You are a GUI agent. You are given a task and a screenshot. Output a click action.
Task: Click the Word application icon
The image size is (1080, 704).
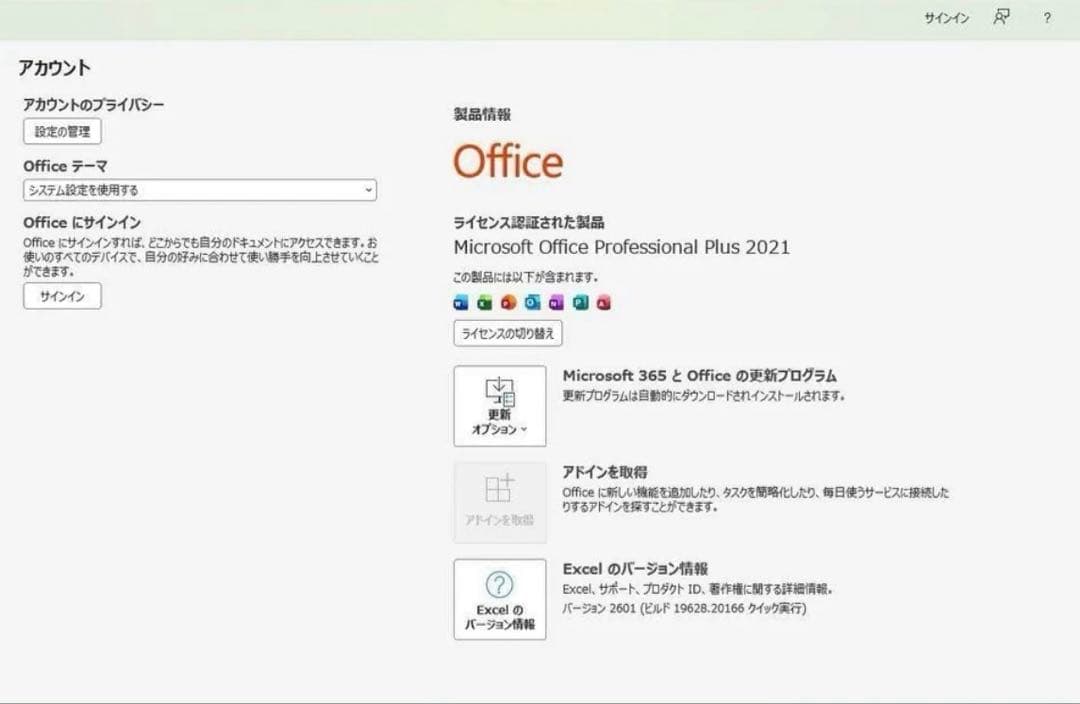[460, 301]
